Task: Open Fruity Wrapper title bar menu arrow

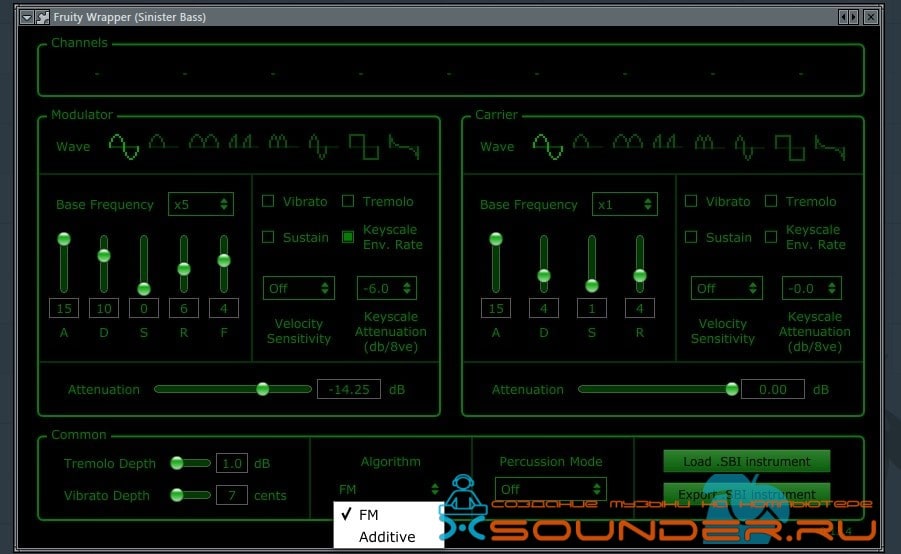Action: (x=26, y=17)
